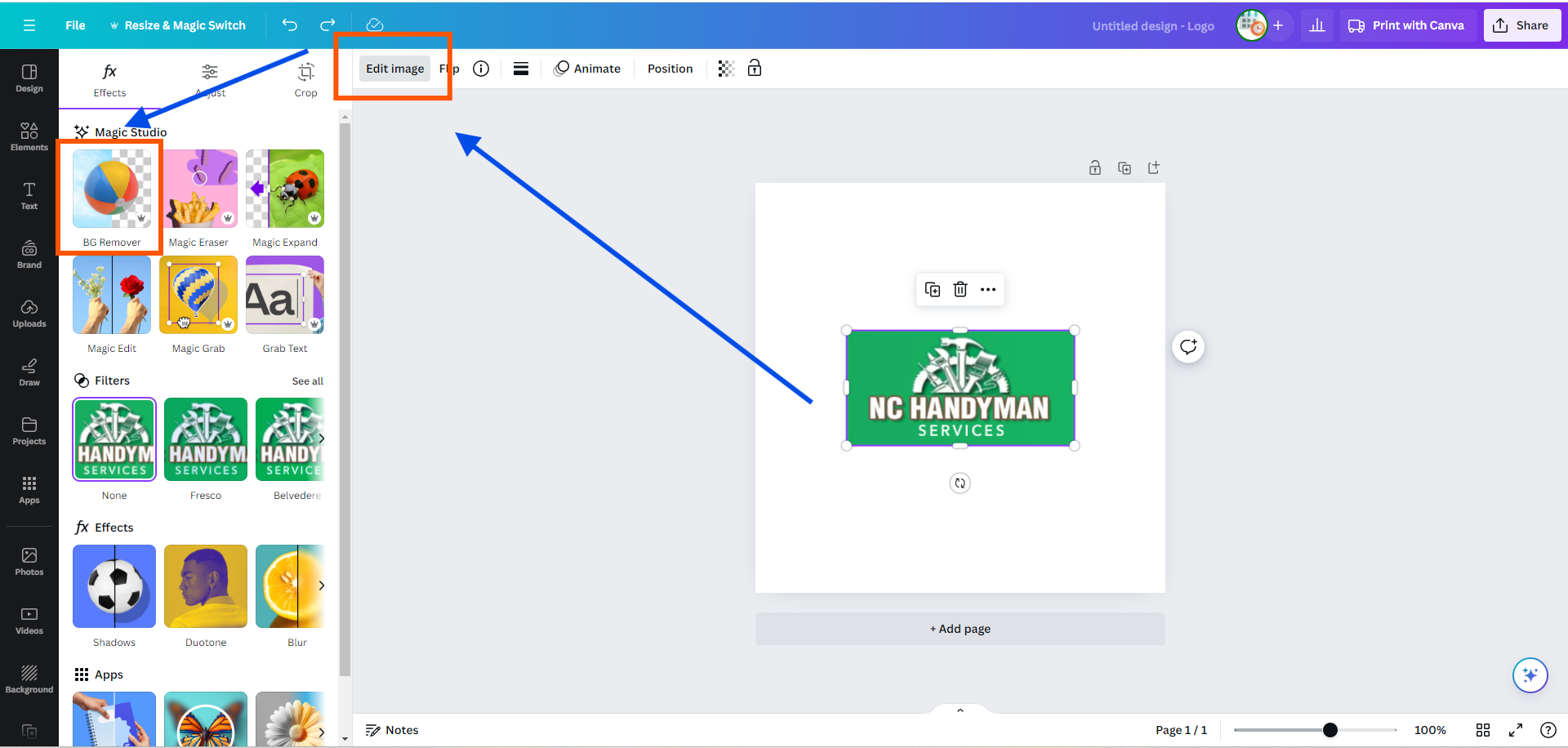The width and height of the screenshot is (1568, 748).
Task: Open Resize & Magic Switch
Action: (177, 25)
